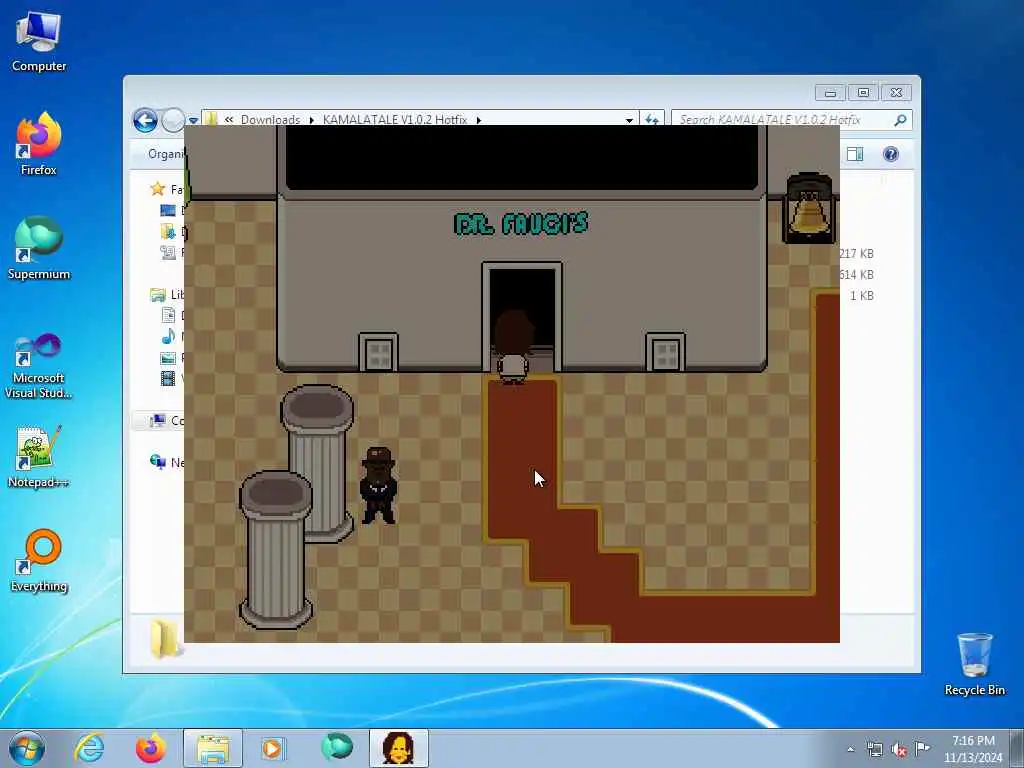Image resolution: width=1024 pixels, height=768 pixels.
Task: Click the KAMALATALE V1.0.2 Hotfix breadcrumb
Action: [394, 120]
